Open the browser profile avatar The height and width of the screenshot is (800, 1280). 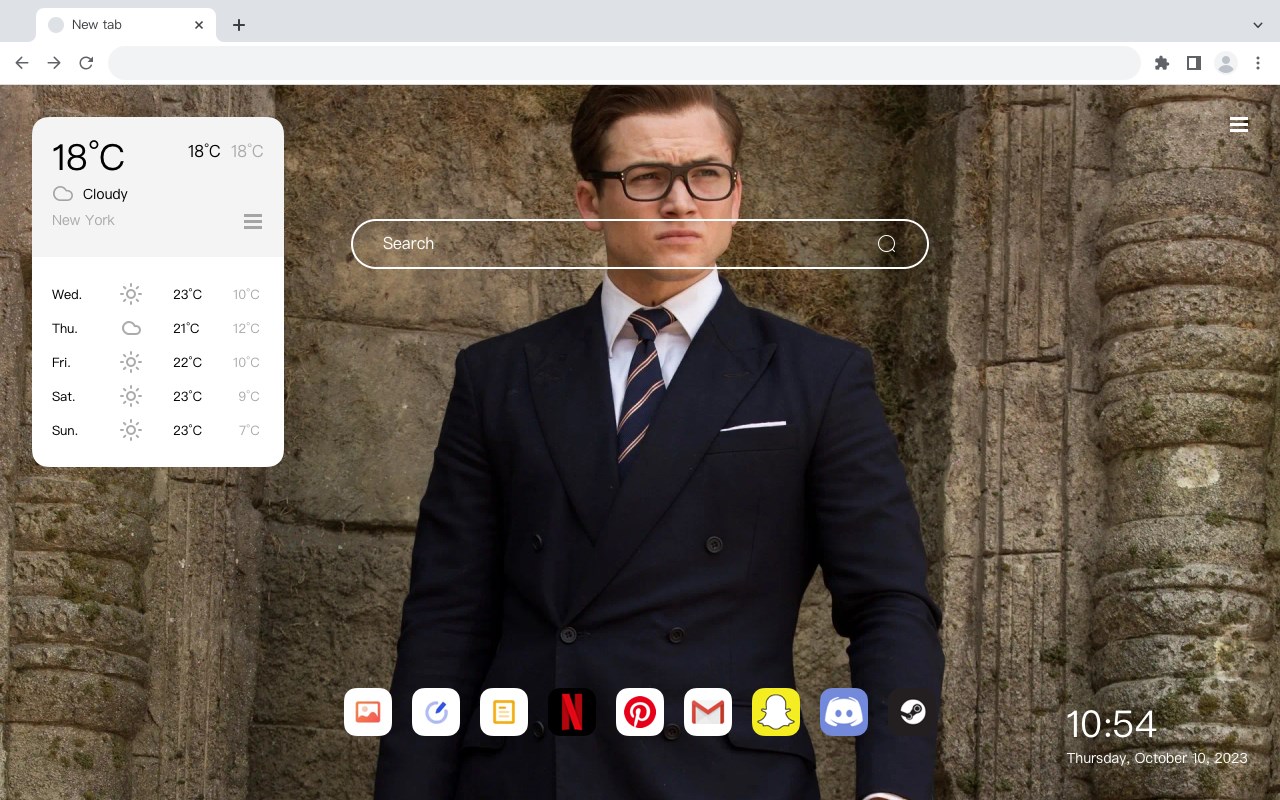click(1226, 63)
